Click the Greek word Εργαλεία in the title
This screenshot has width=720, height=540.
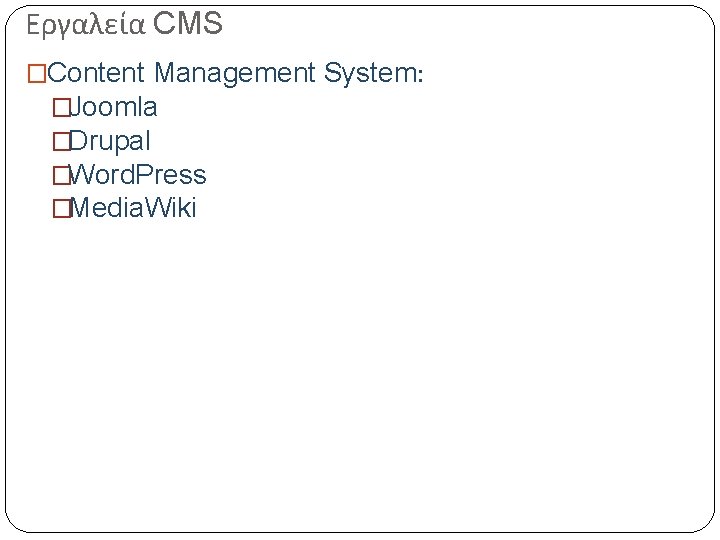pos(86,25)
